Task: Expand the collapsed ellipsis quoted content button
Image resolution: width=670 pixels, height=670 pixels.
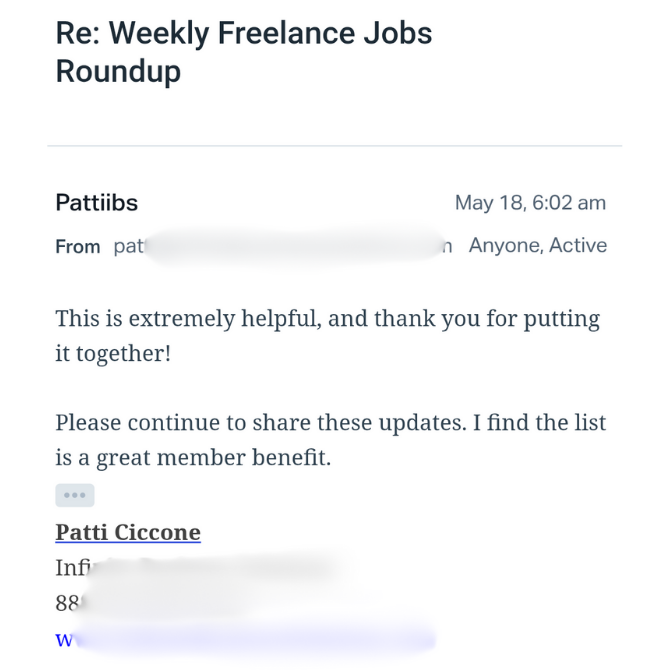Action: pyautogui.click(x=75, y=495)
